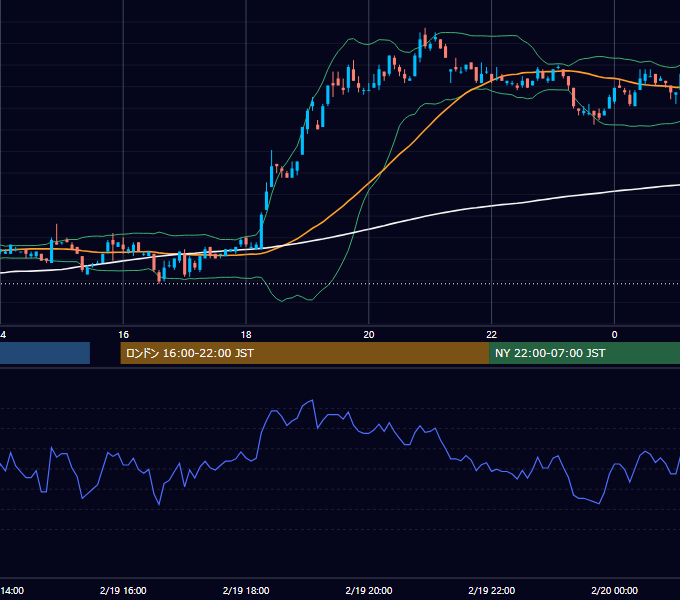Screen dimensions: 680x600
Task: Click the upper time axis label 0
Action: [x=614, y=335]
